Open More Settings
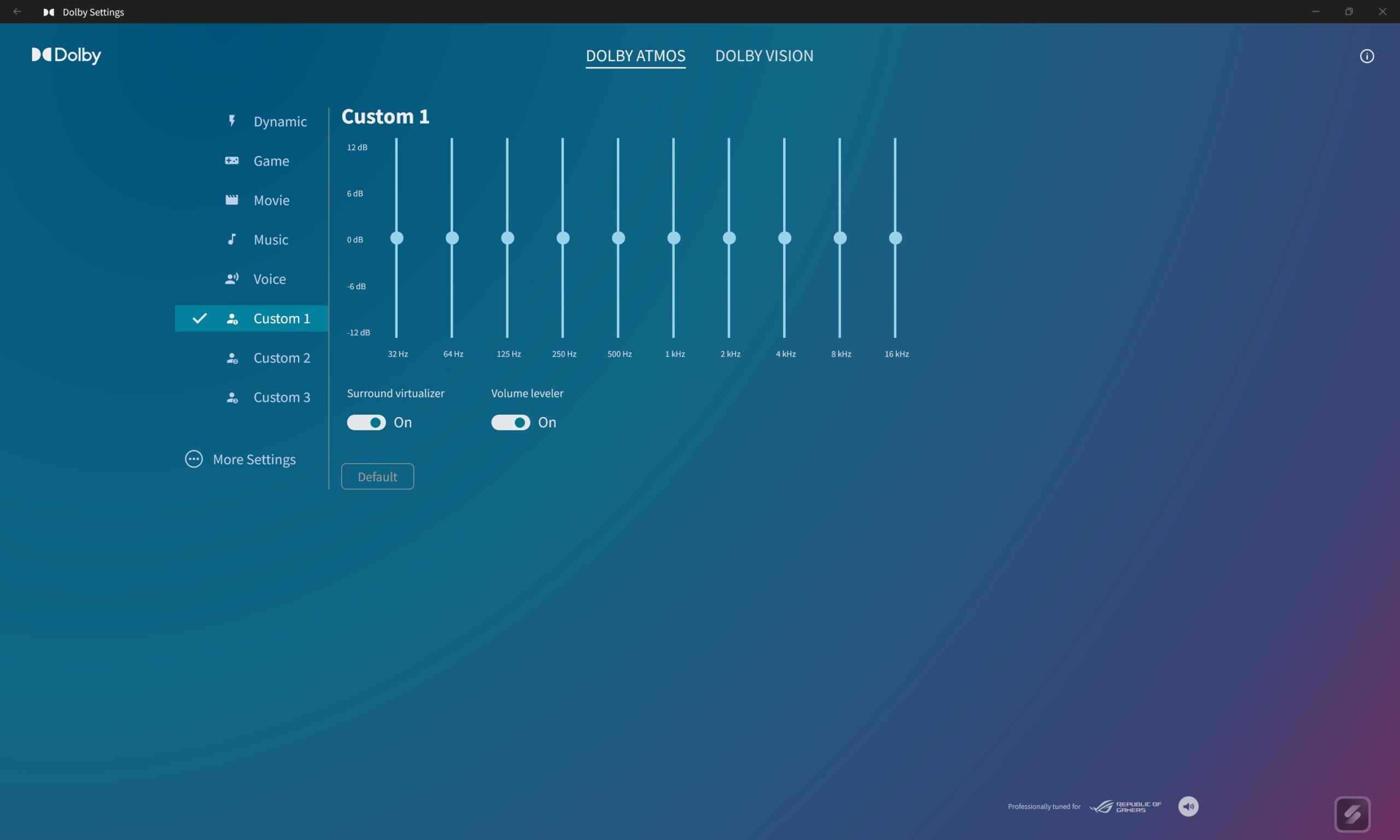This screenshot has width=1400, height=840. point(241,459)
